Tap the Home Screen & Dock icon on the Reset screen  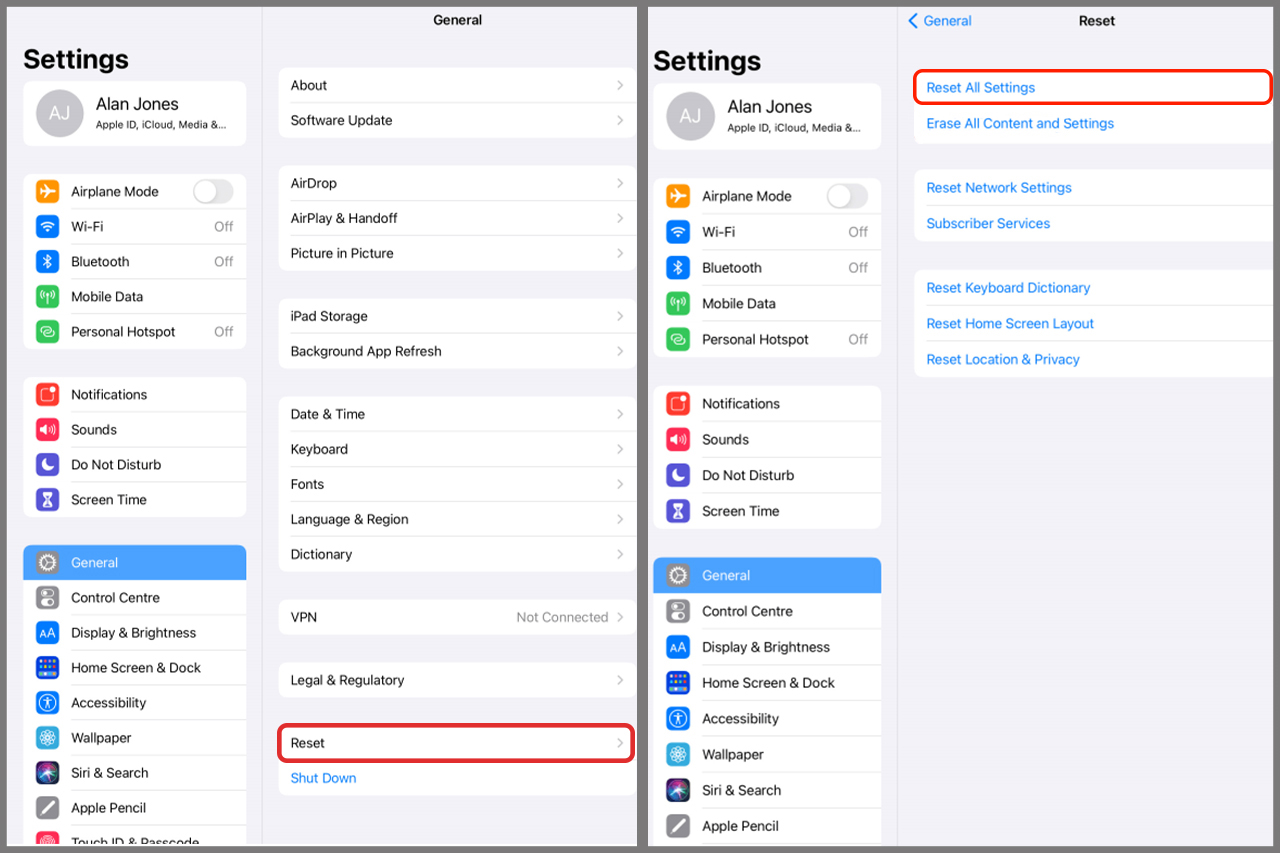678,683
